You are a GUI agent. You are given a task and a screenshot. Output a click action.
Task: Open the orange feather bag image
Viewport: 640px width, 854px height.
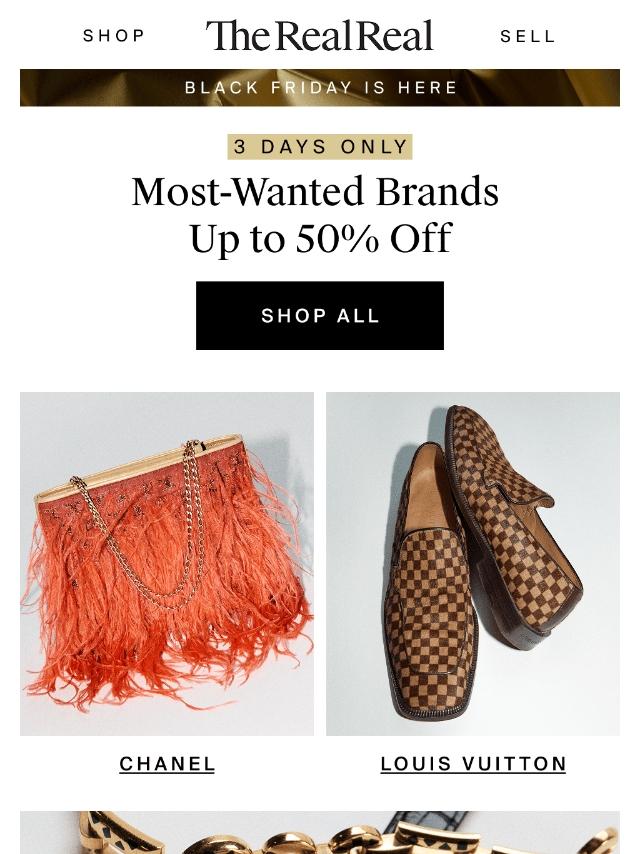(167, 564)
